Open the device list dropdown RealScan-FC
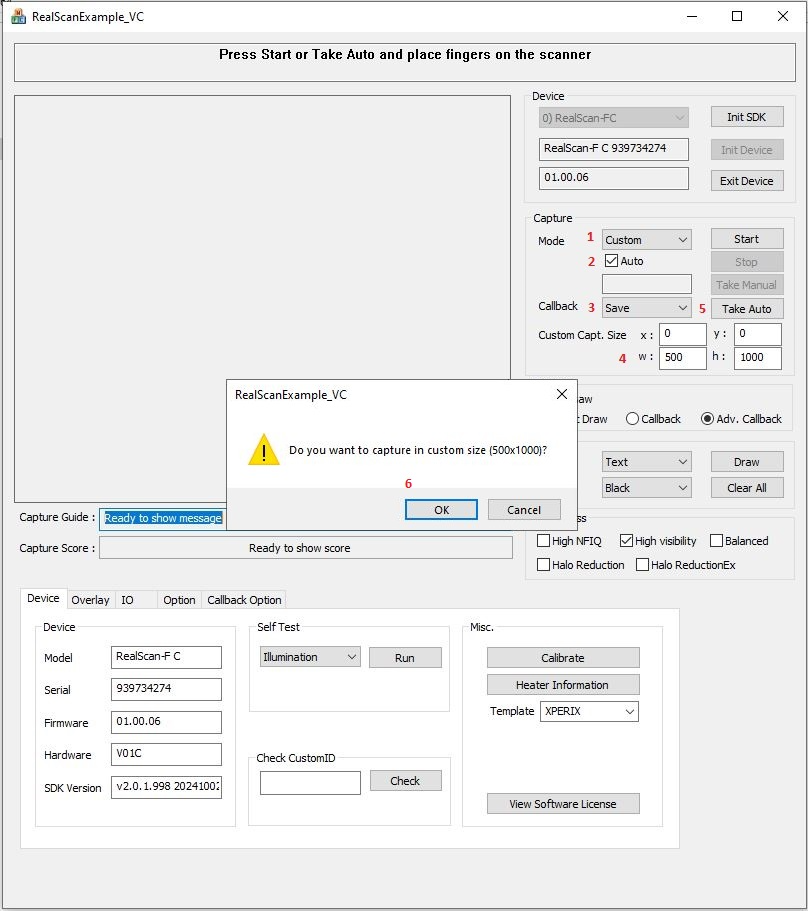Screen dimensions: 808x911 pos(613,117)
